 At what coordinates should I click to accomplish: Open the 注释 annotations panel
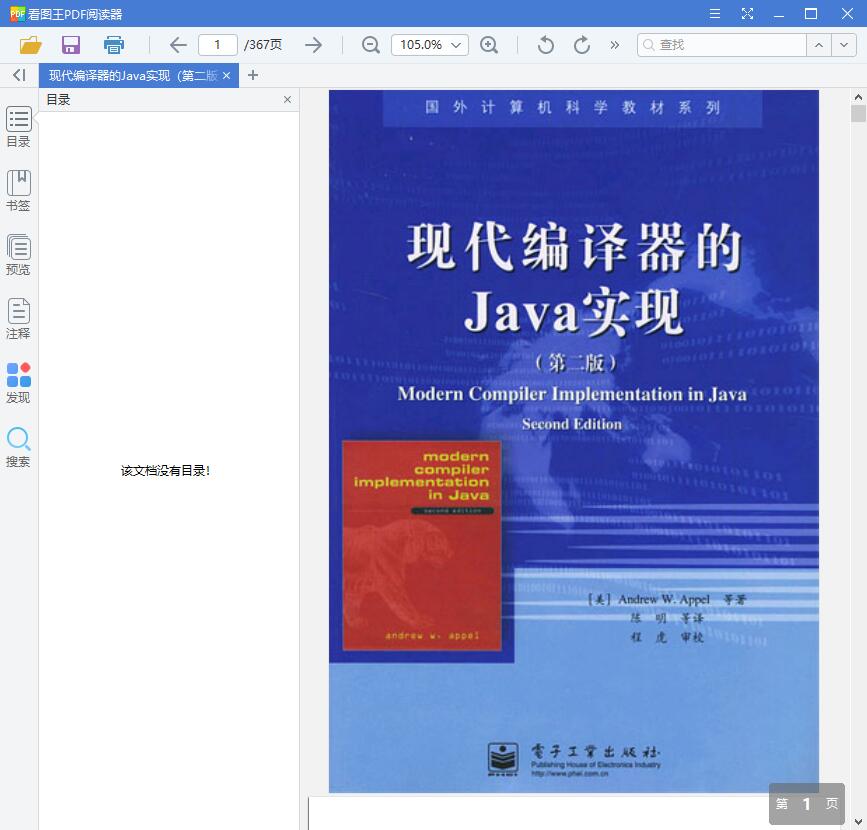click(x=19, y=319)
